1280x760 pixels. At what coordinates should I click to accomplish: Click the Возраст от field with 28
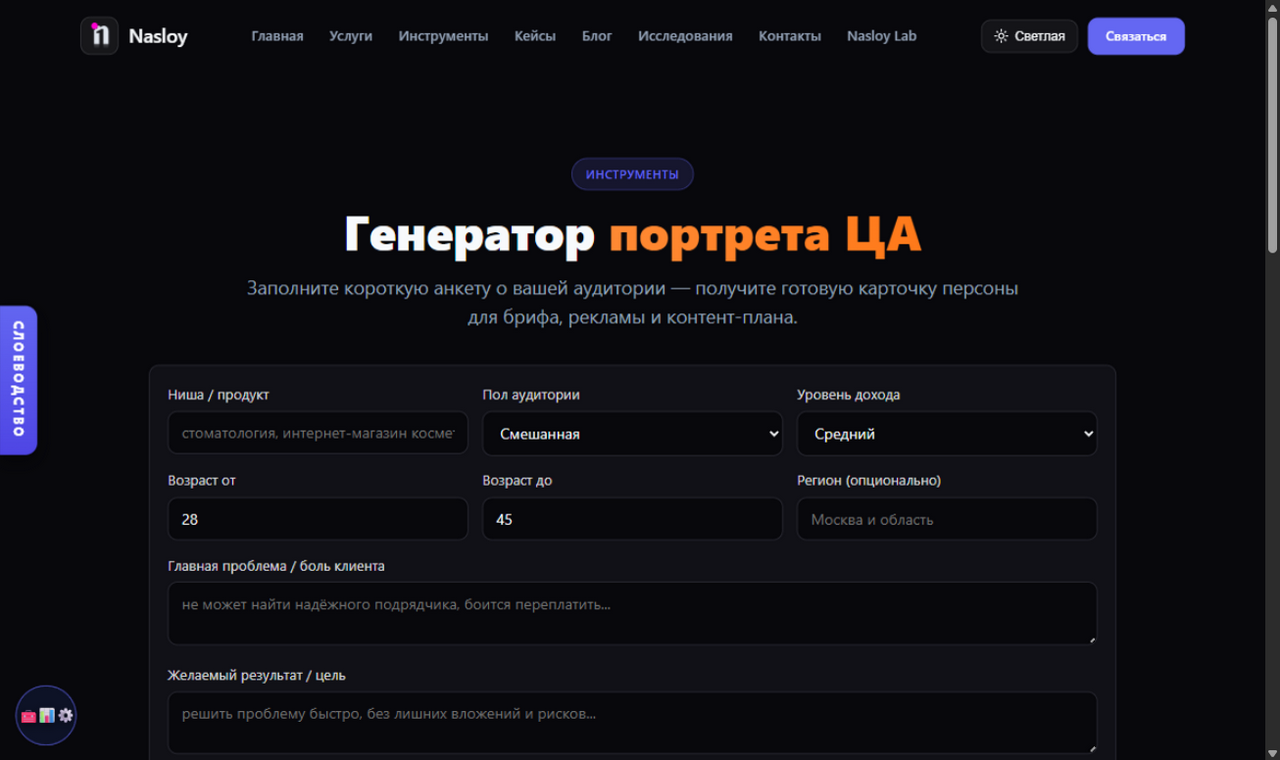pyautogui.click(x=318, y=519)
